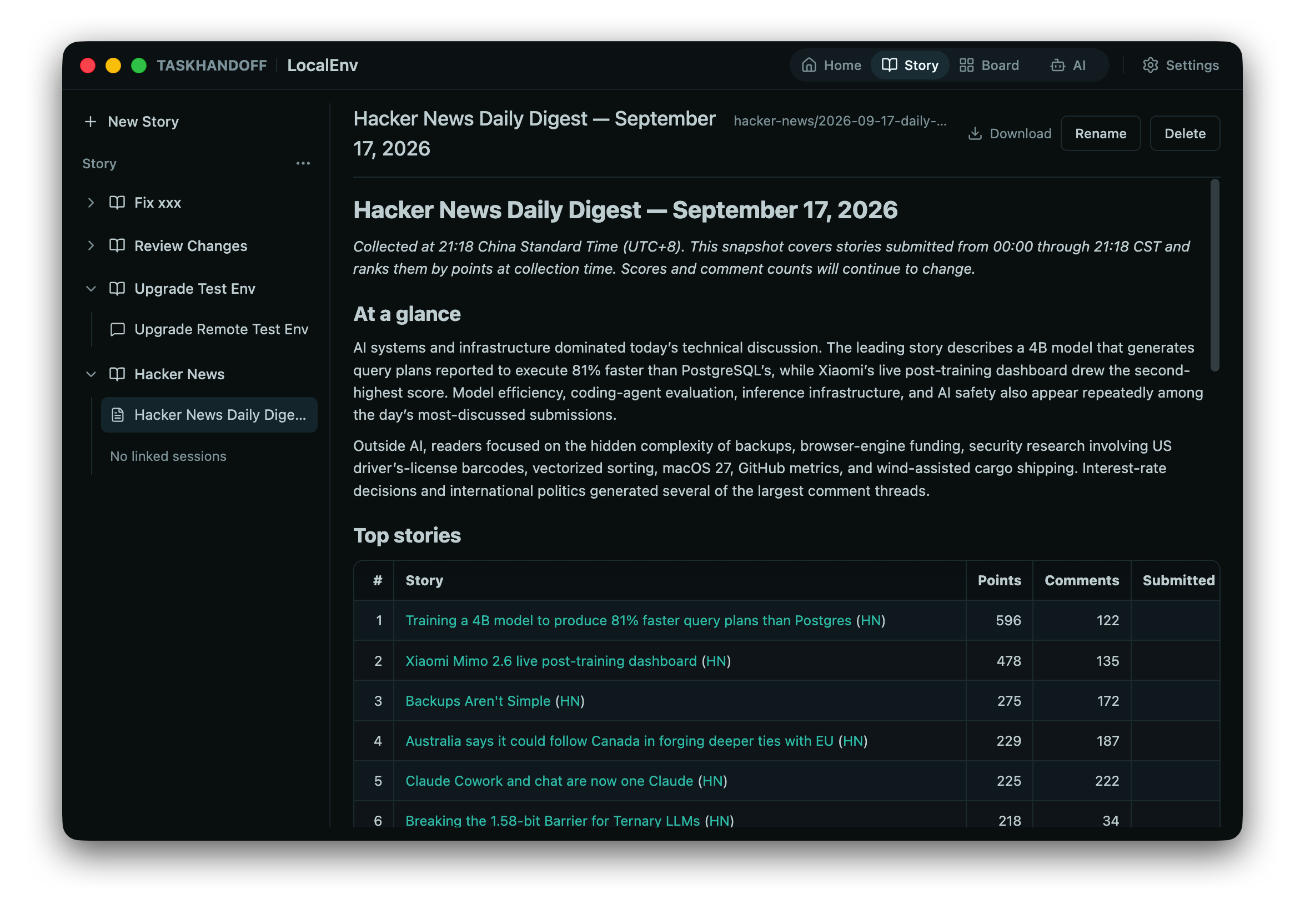The image size is (1305, 924).
Task: Collapse the Hacker News story
Action: [x=91, y=374]
